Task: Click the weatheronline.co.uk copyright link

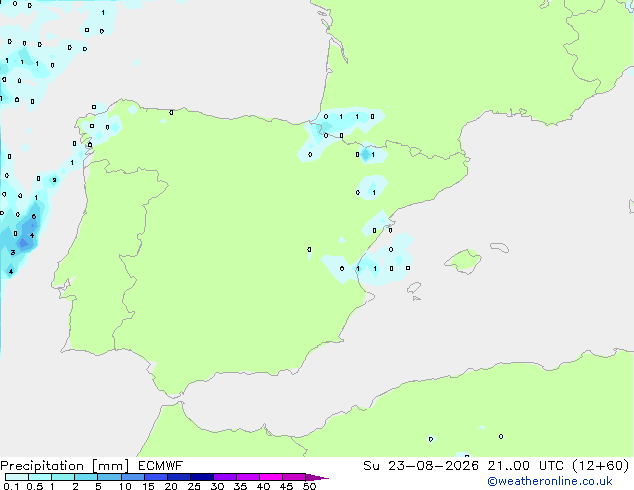Action: pos(549,481)
